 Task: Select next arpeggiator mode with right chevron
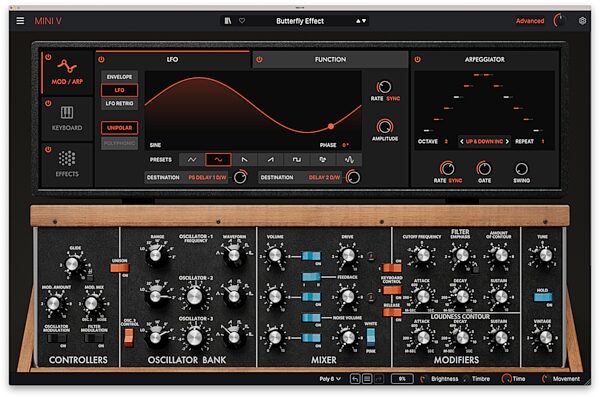[x=507, y=142]
